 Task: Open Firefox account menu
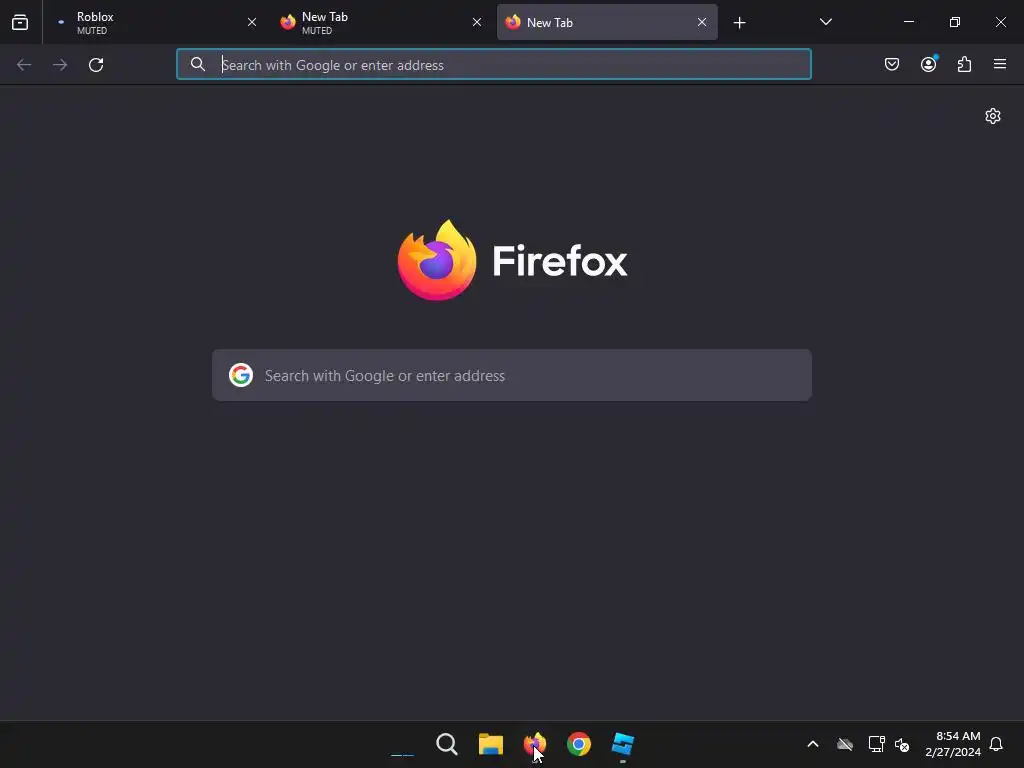pos(929,64)
